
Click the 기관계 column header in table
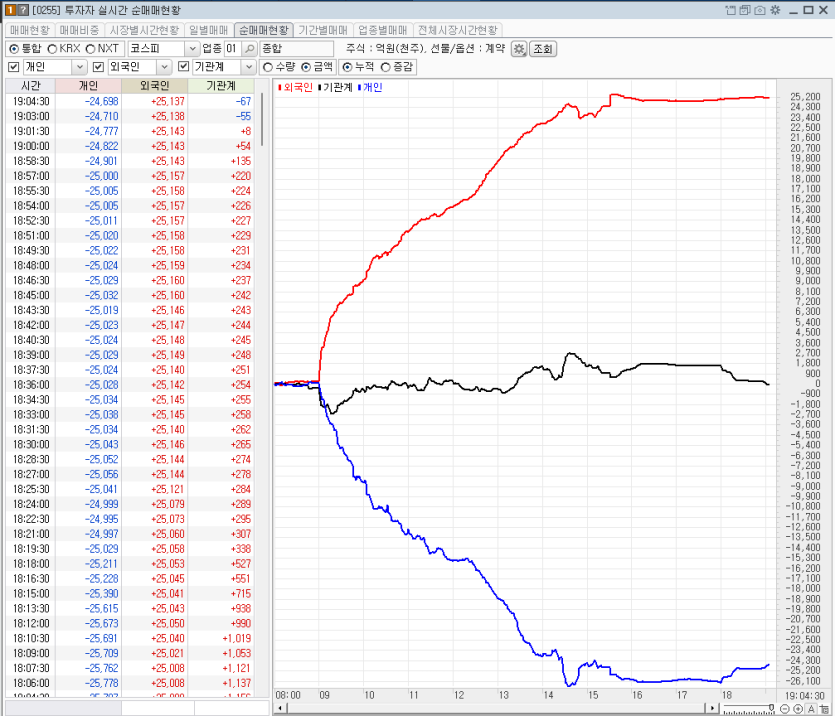pyautogui.click(x=221, y=86)
